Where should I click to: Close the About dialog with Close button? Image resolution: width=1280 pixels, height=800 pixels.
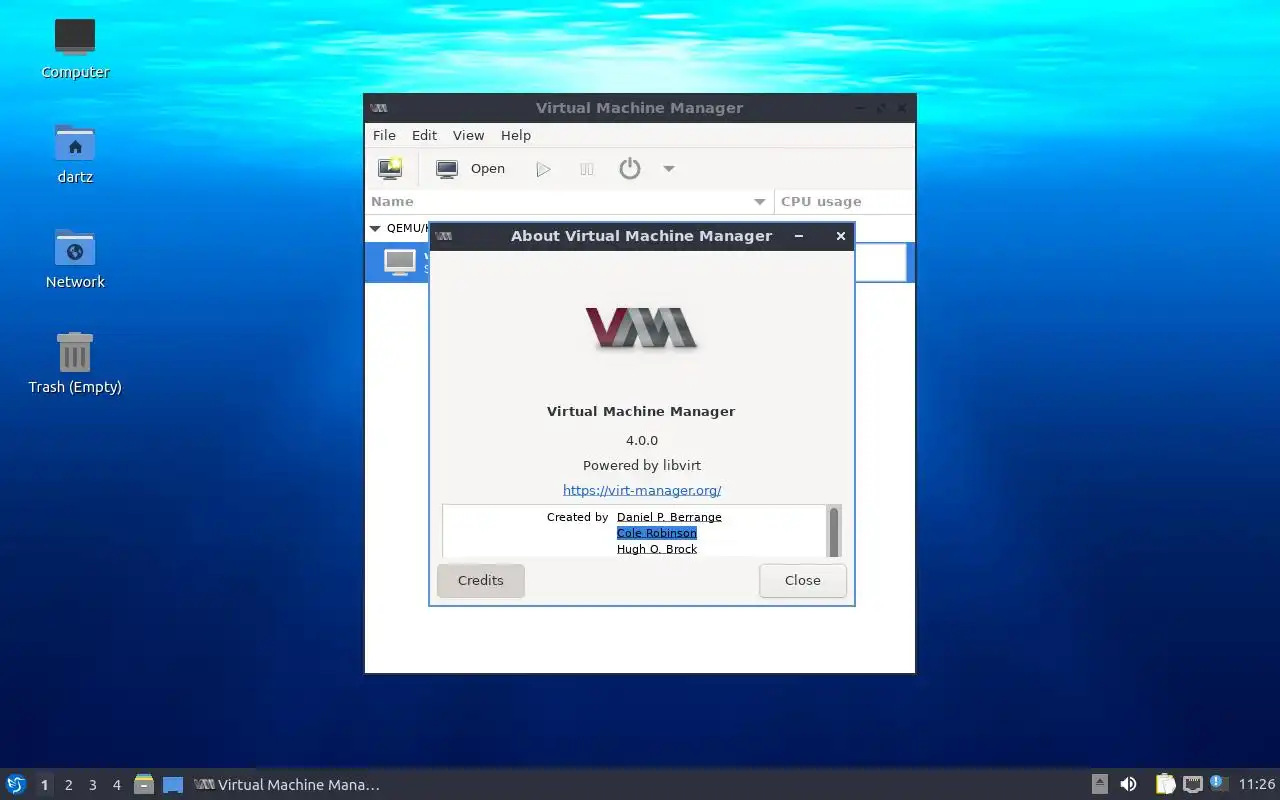coord(803,580)
